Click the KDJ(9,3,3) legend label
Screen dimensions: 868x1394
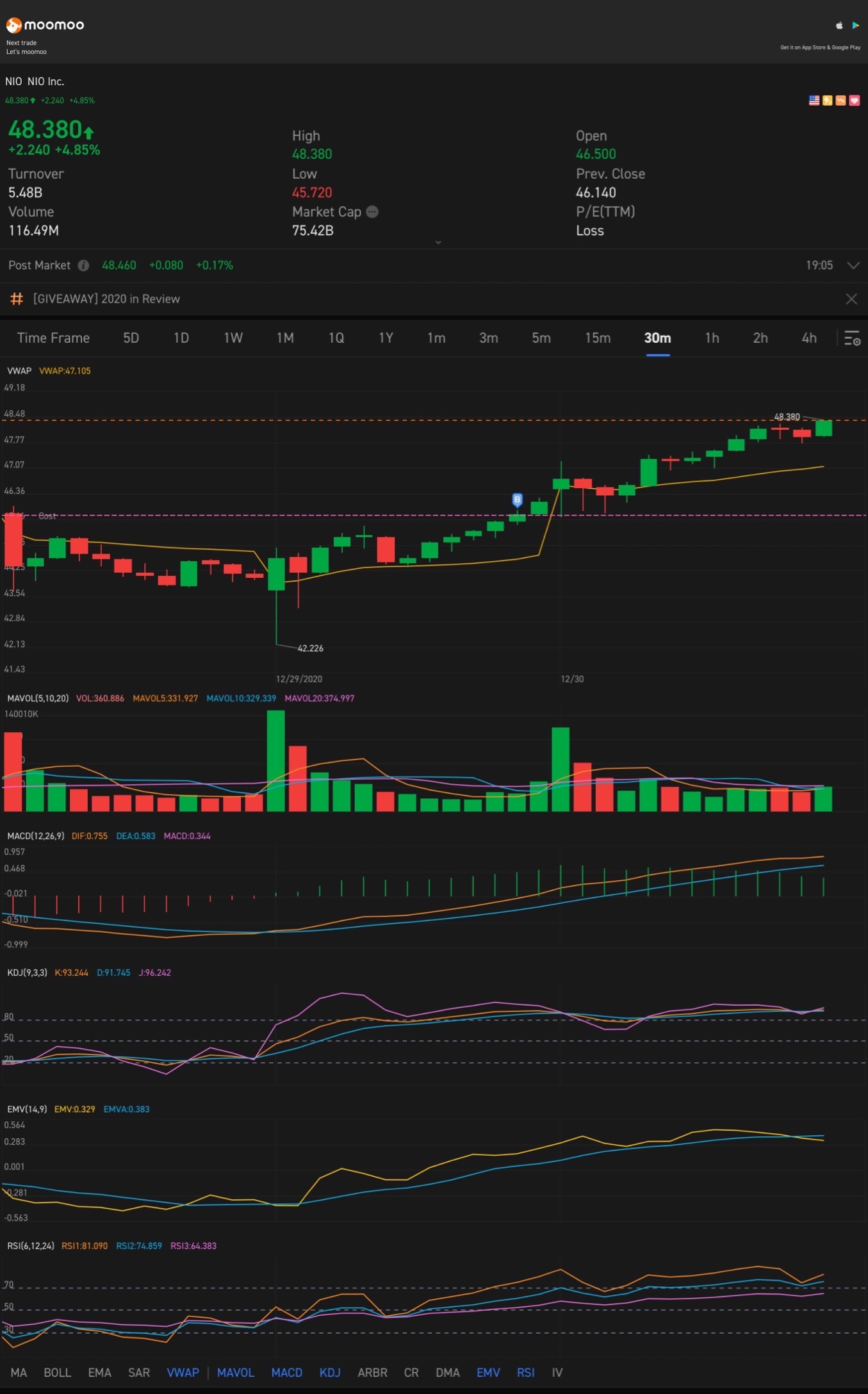(27, 972)
